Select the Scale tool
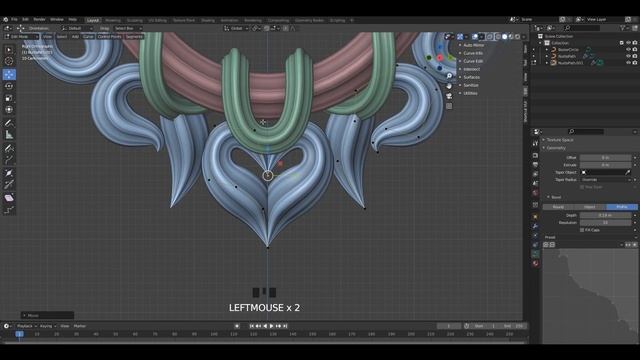640x360 pixels. [x=9, y=98]
